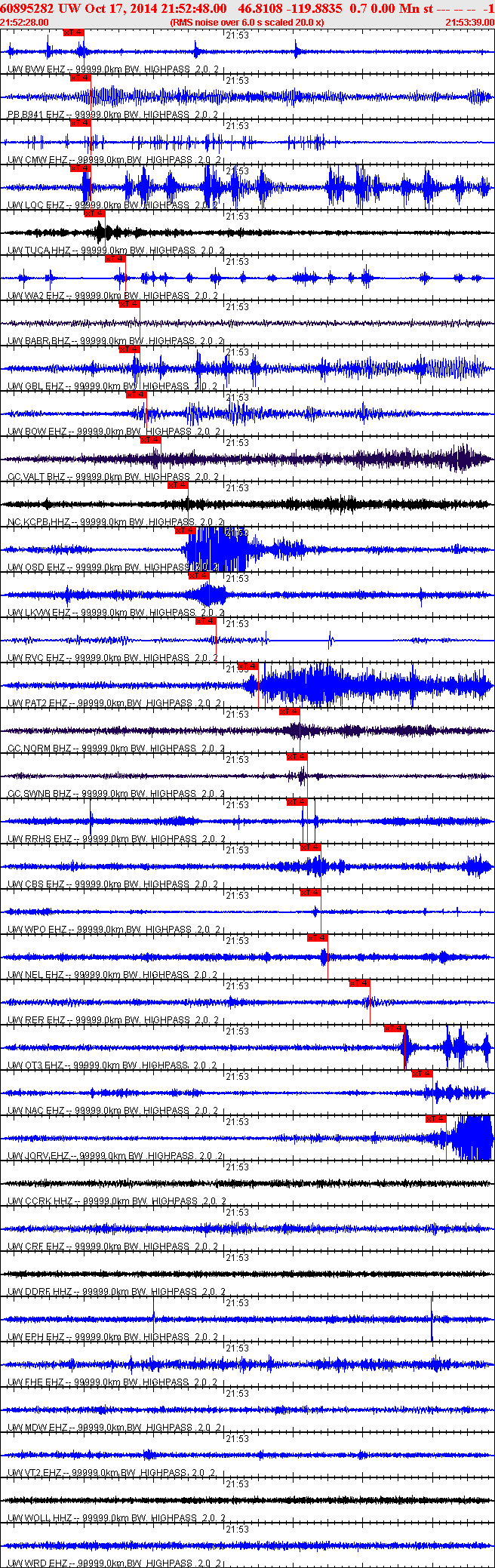Image resolution: width=495 pixels, height=1568 pixels.
Task: Click the start time 21:52:28.00 label
Action: [25, 23]
